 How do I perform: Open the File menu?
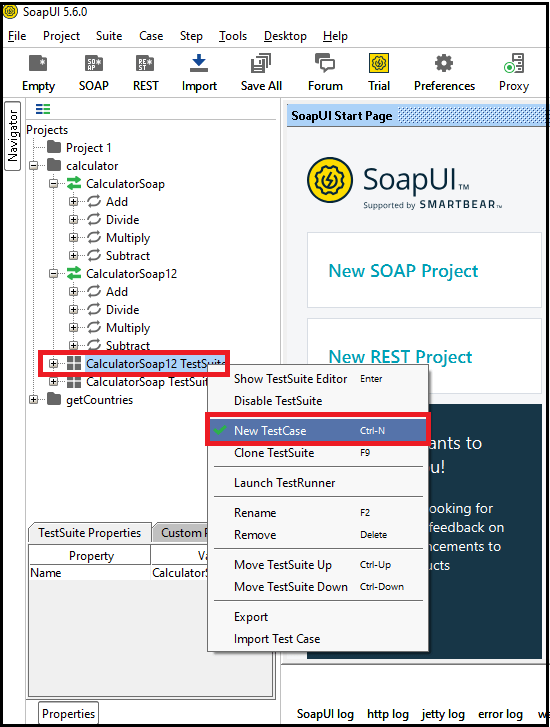coord(17,36)
